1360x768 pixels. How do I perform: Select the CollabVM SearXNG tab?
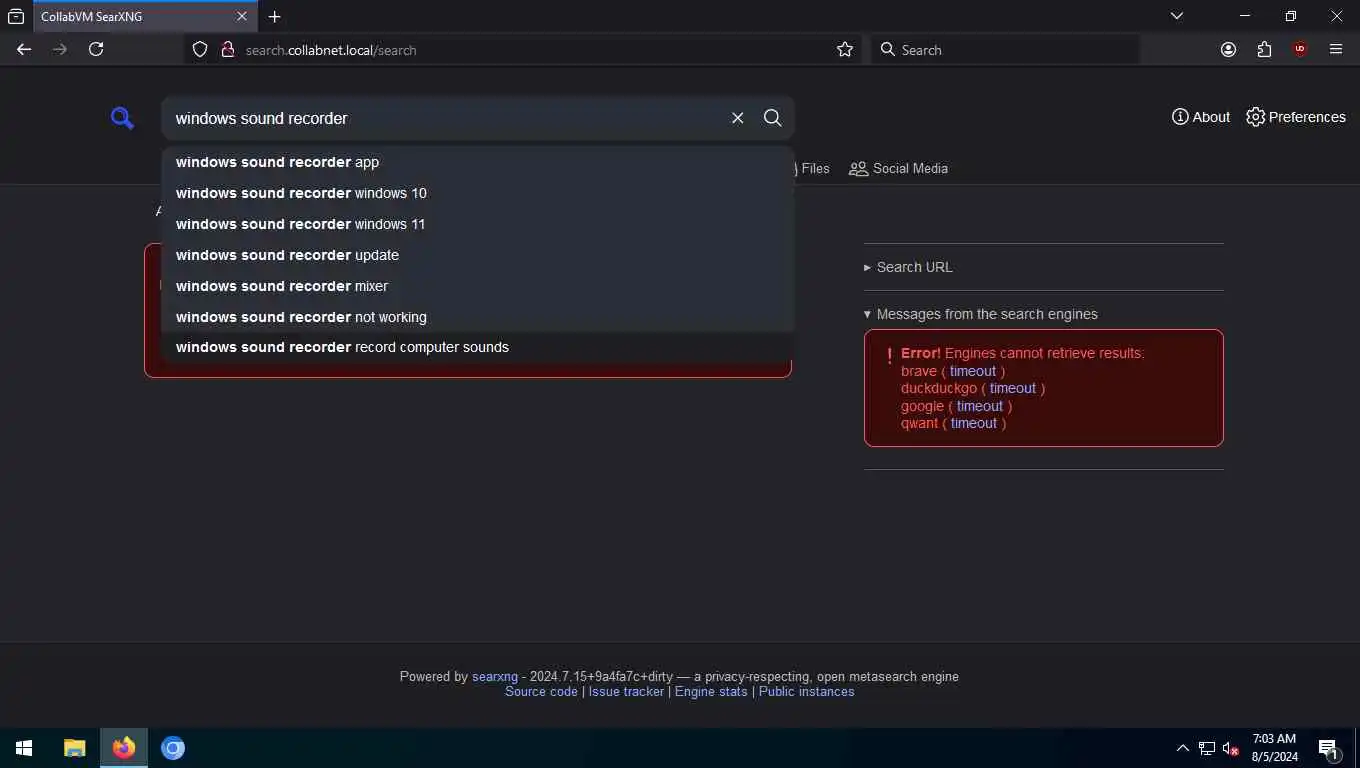point(144,17)
